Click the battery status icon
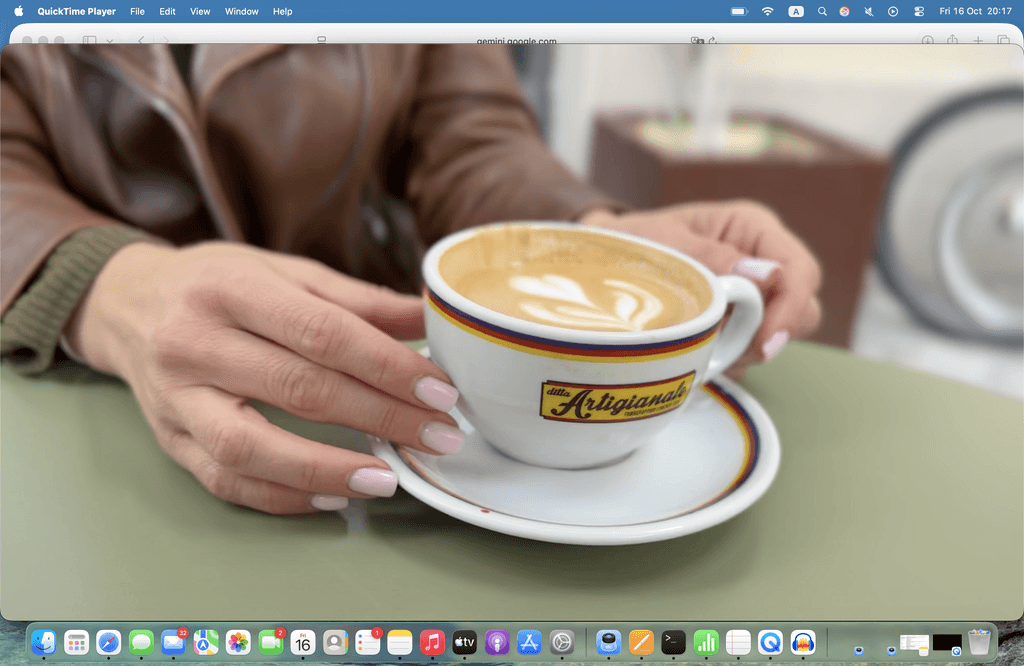The width and height of the screenshot is (1024, 666). coord(739,11)
